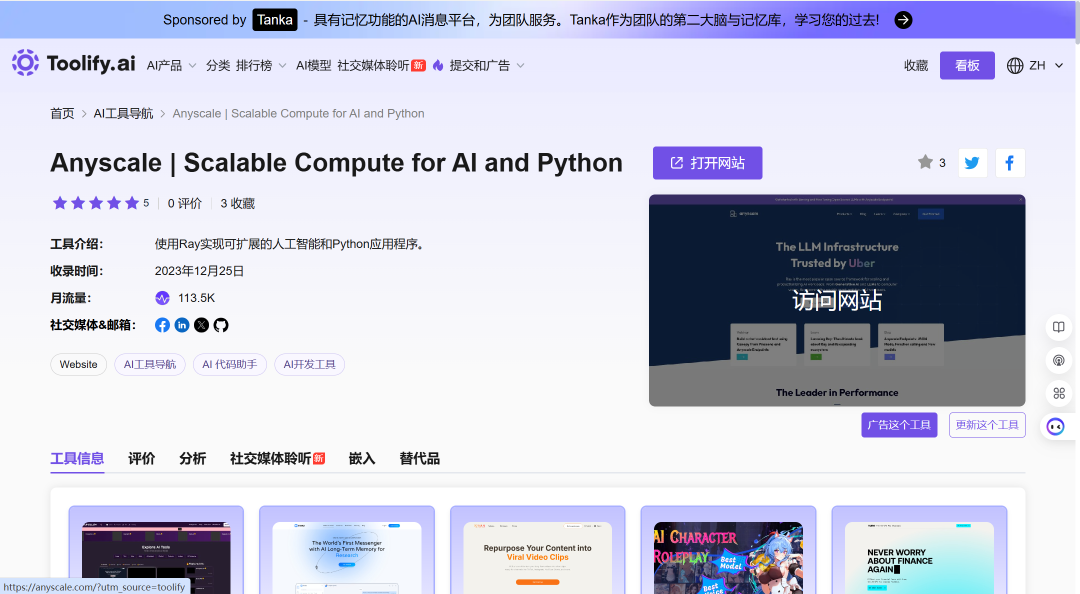Switch to the 嵌入 tab
This screenshot has width=1080, height=594.
pos(362,459)
